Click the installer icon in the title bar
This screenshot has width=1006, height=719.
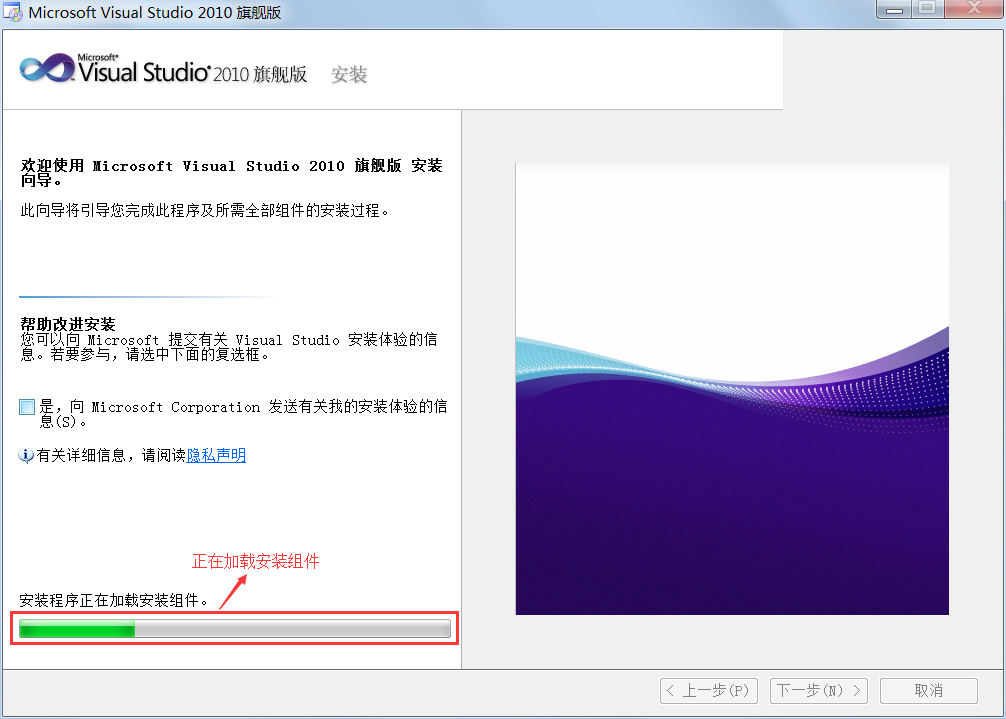coord(14,11)
